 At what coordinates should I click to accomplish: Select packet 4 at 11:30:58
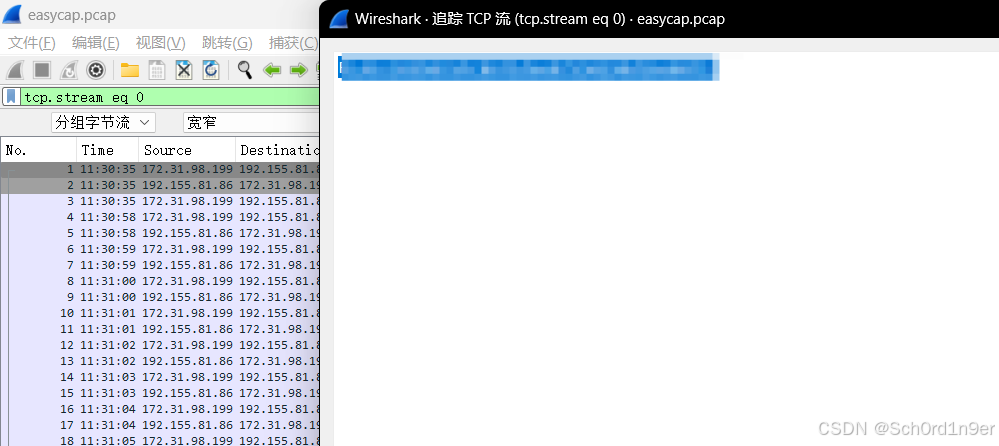click(160, 217)
